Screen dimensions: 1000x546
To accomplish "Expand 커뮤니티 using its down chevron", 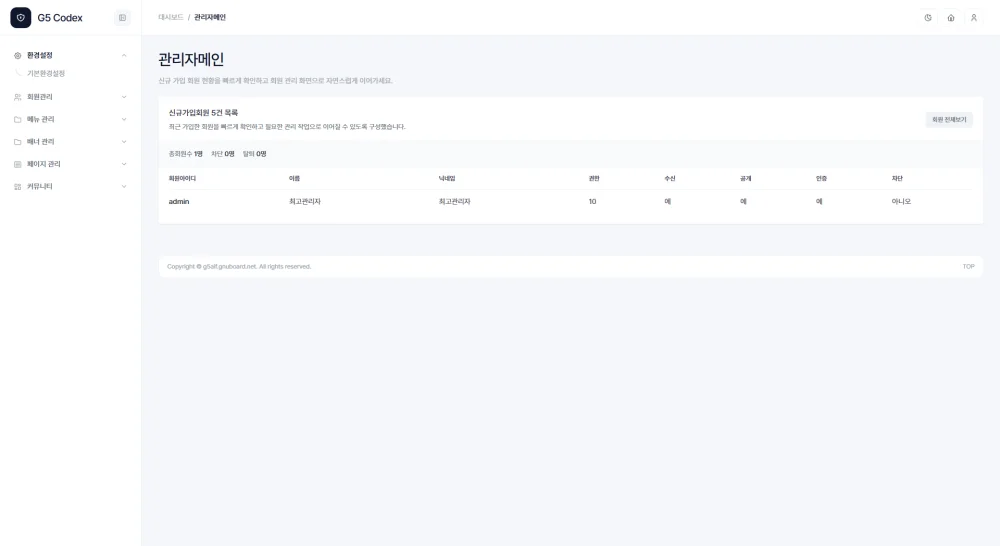I will coord(124,186).
